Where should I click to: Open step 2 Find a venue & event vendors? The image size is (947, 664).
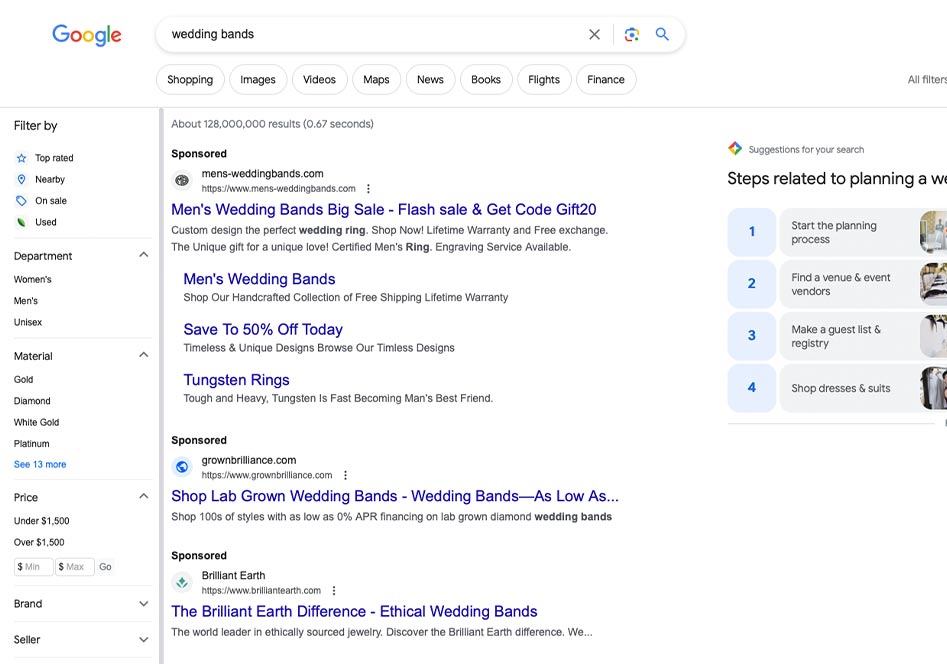point(838,284)
